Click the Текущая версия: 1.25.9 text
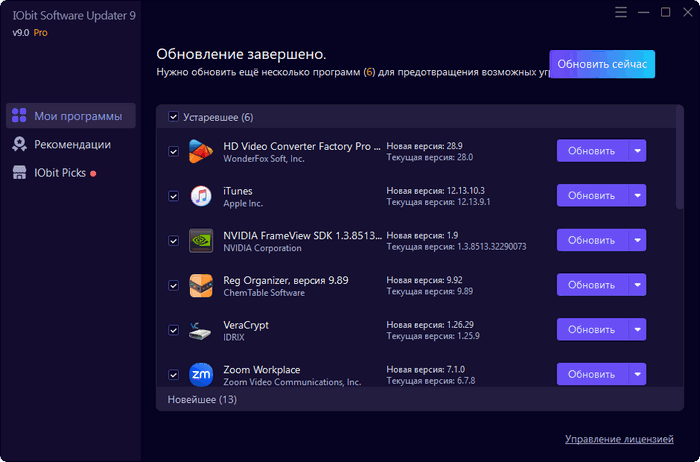This screenshot has height=462, width=700. click(433, 336)
